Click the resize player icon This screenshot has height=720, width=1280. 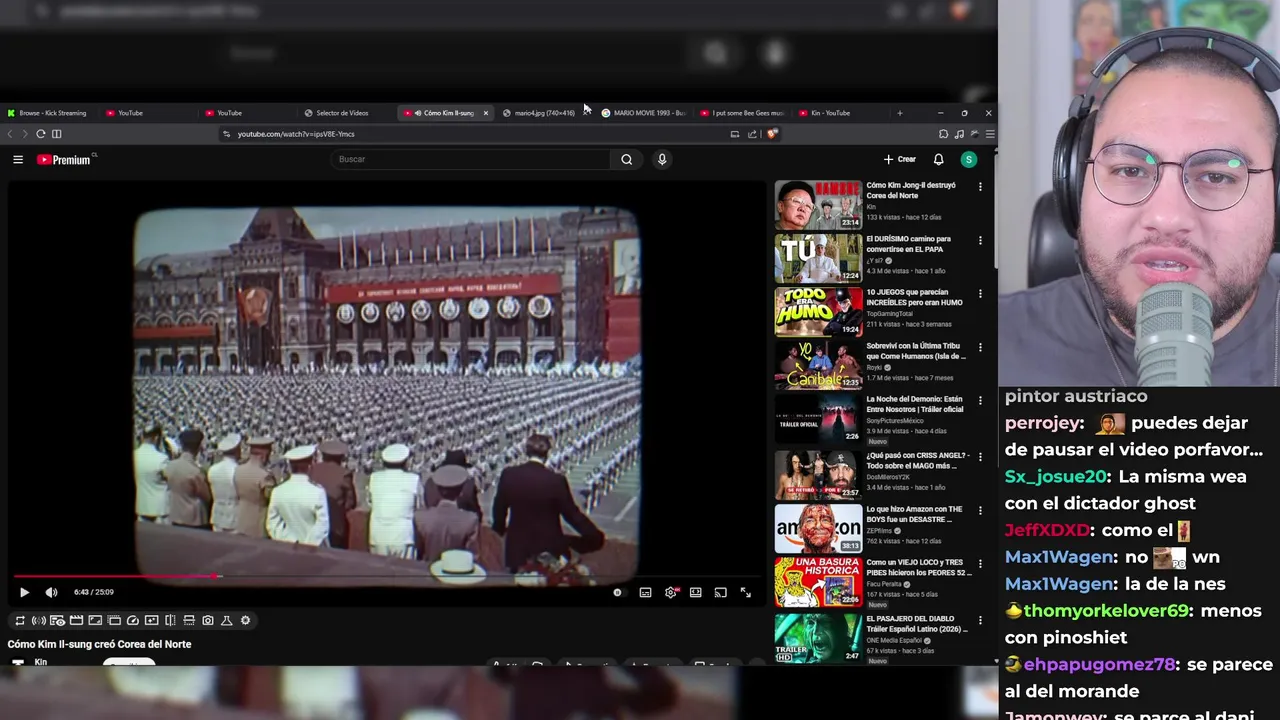pyautogui.click(x=95, y=620)
